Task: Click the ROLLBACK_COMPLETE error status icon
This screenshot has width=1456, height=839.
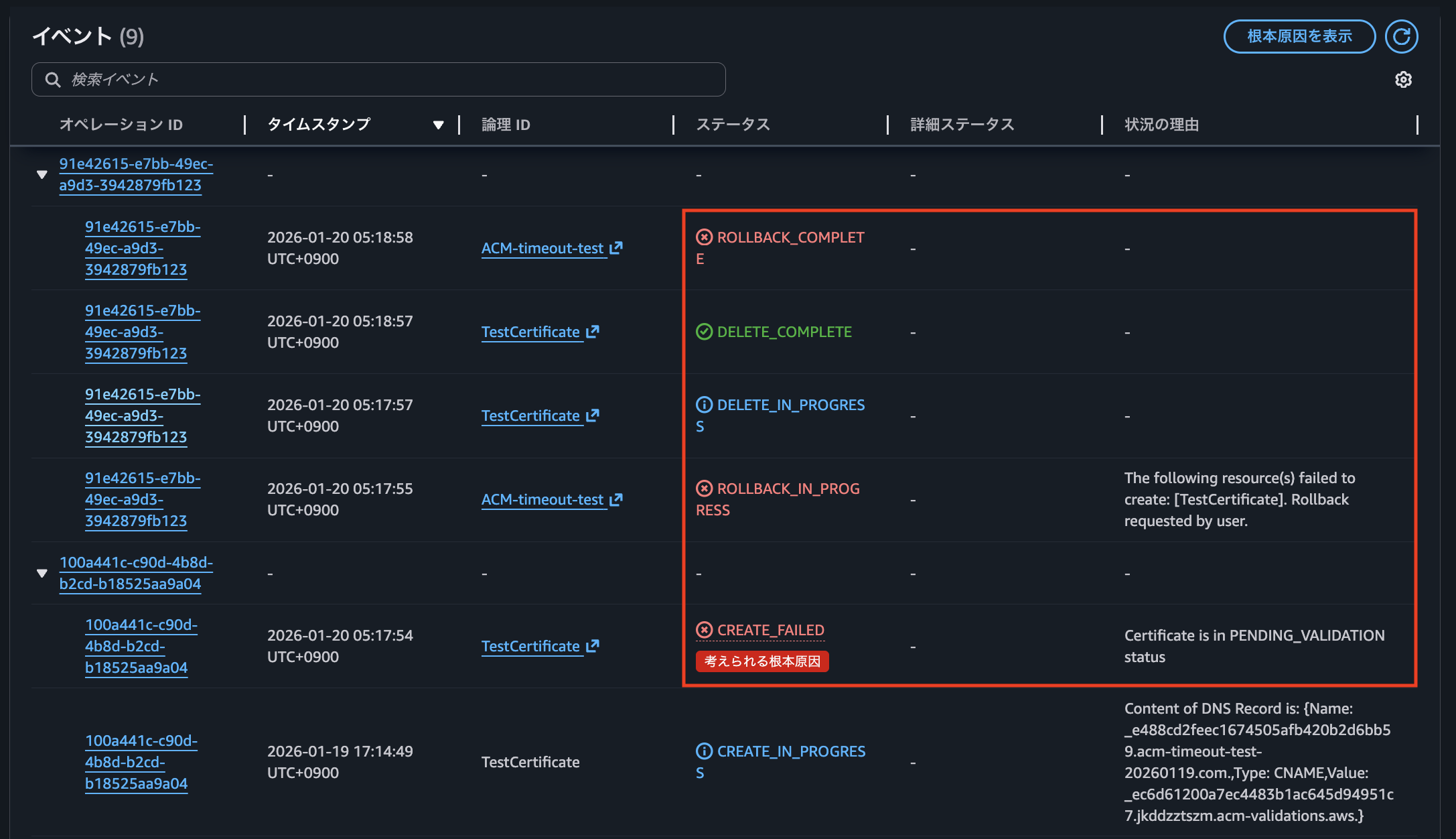Action: pyautogui.click(x=704, y=237)
